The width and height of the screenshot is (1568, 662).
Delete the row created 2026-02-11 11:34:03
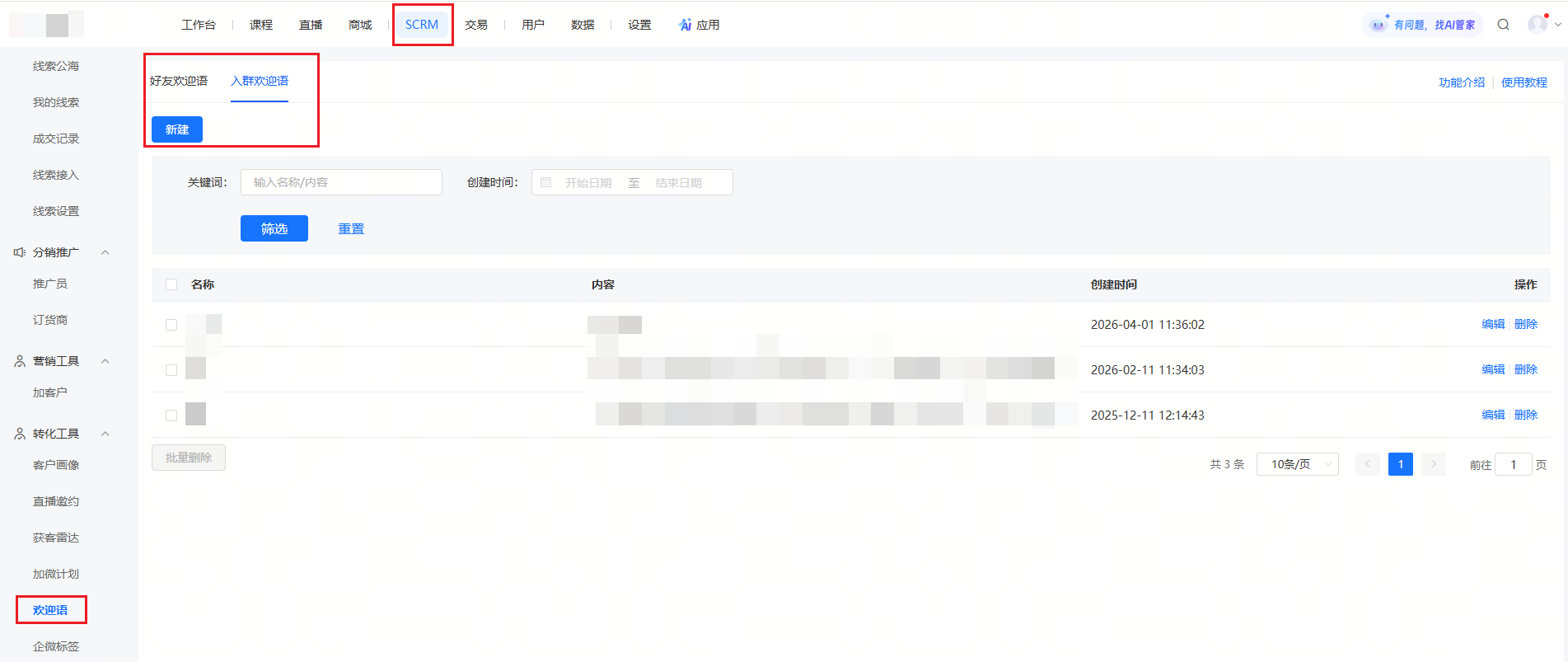[x=1526, y=369]
